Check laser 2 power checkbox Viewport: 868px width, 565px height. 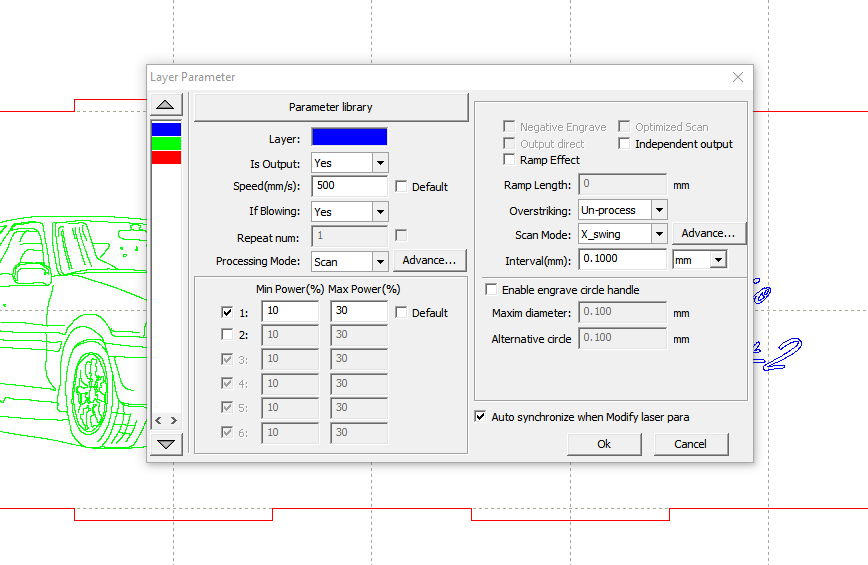click(227, 335)
